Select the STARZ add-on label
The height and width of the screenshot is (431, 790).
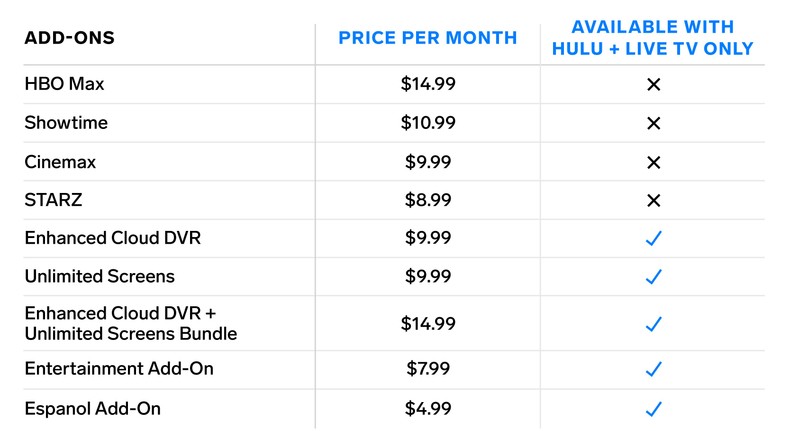[x=53, y=200]
